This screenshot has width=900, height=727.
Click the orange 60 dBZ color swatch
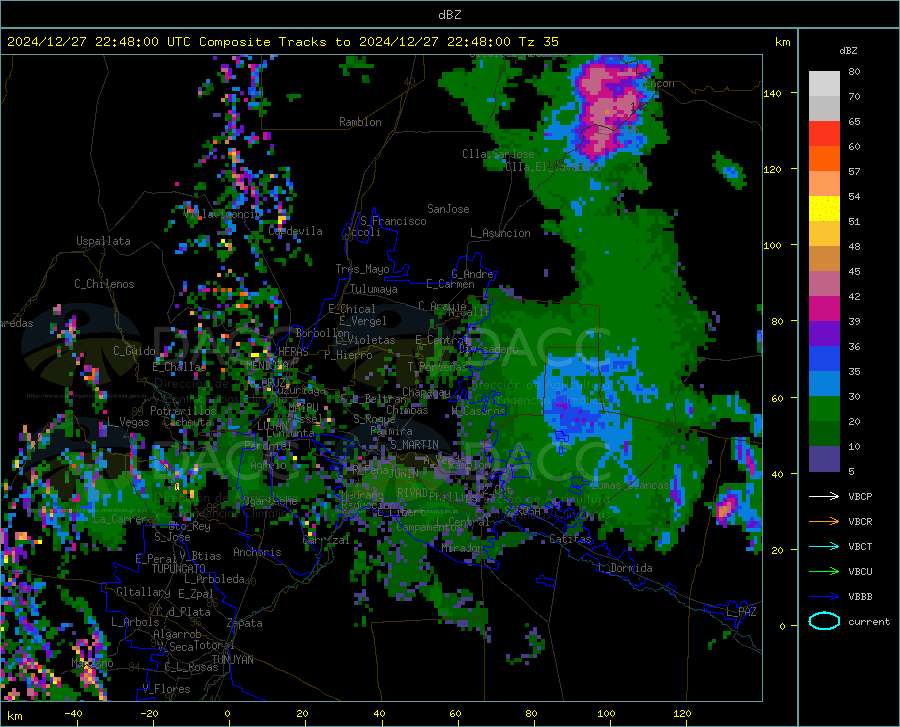(824, 159)
